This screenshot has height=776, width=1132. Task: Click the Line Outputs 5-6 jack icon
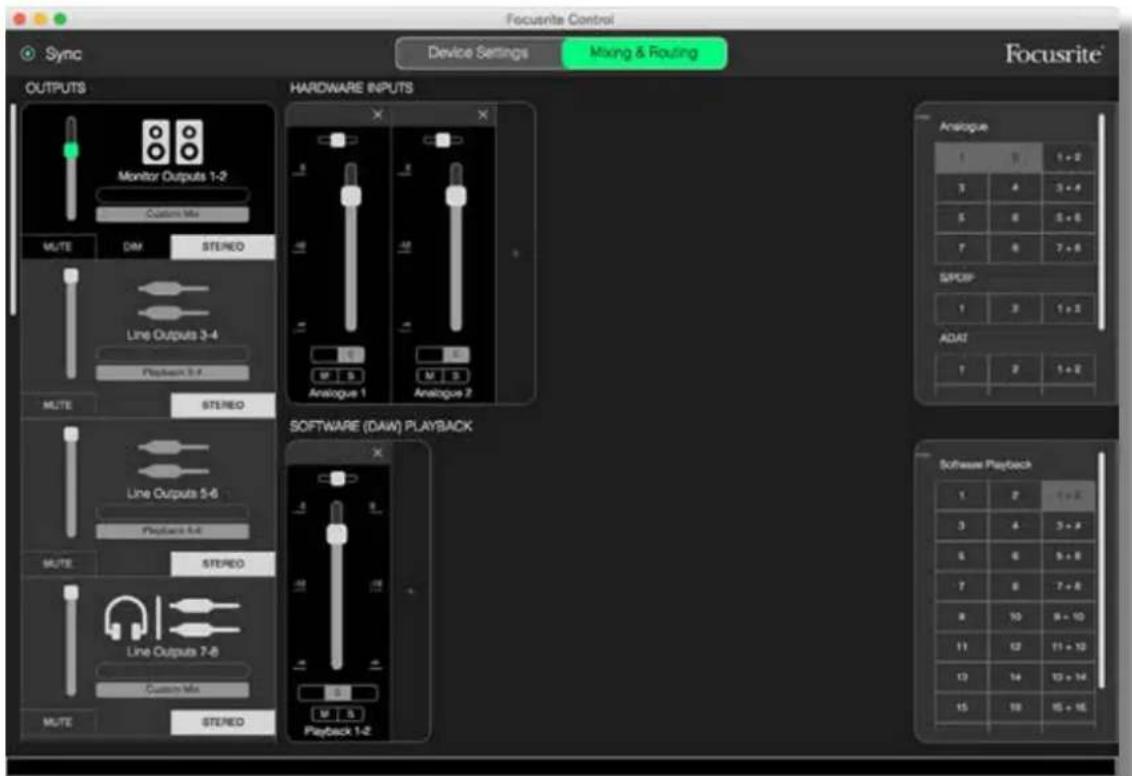(173, 459)
